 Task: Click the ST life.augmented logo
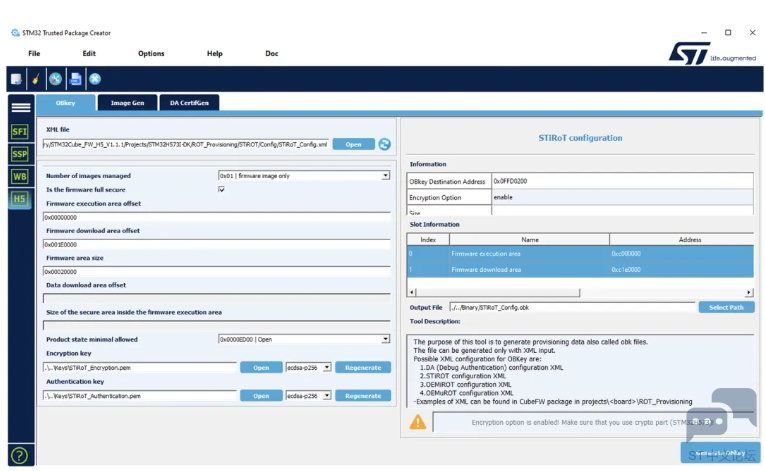712,53
